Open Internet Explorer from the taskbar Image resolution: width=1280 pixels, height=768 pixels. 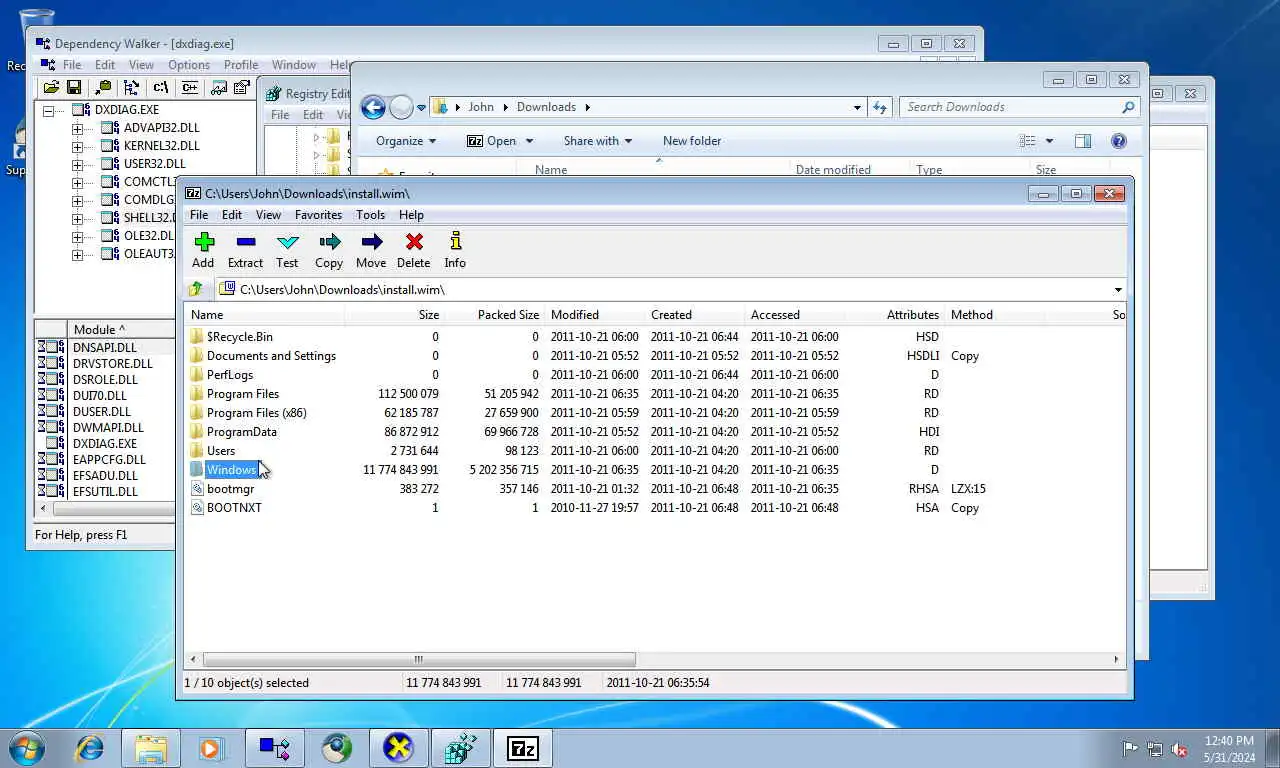(x=90, y=748)
